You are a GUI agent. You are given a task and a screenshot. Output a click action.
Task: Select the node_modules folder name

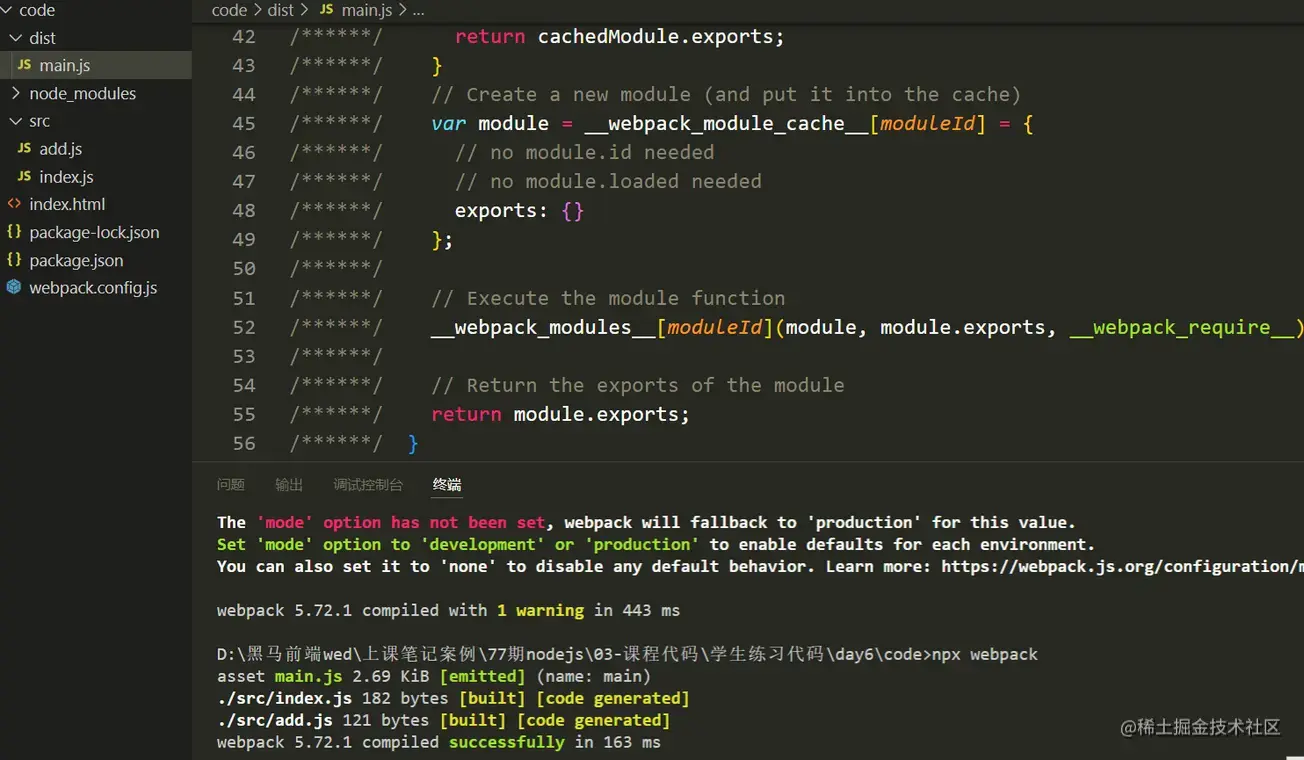pyautogui.click(x=83, y=93)
